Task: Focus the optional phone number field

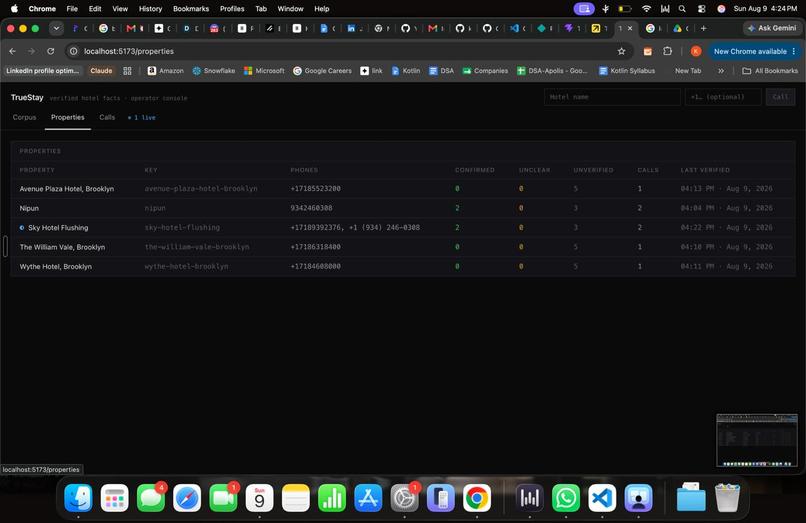Action: (x=723, y=97)
